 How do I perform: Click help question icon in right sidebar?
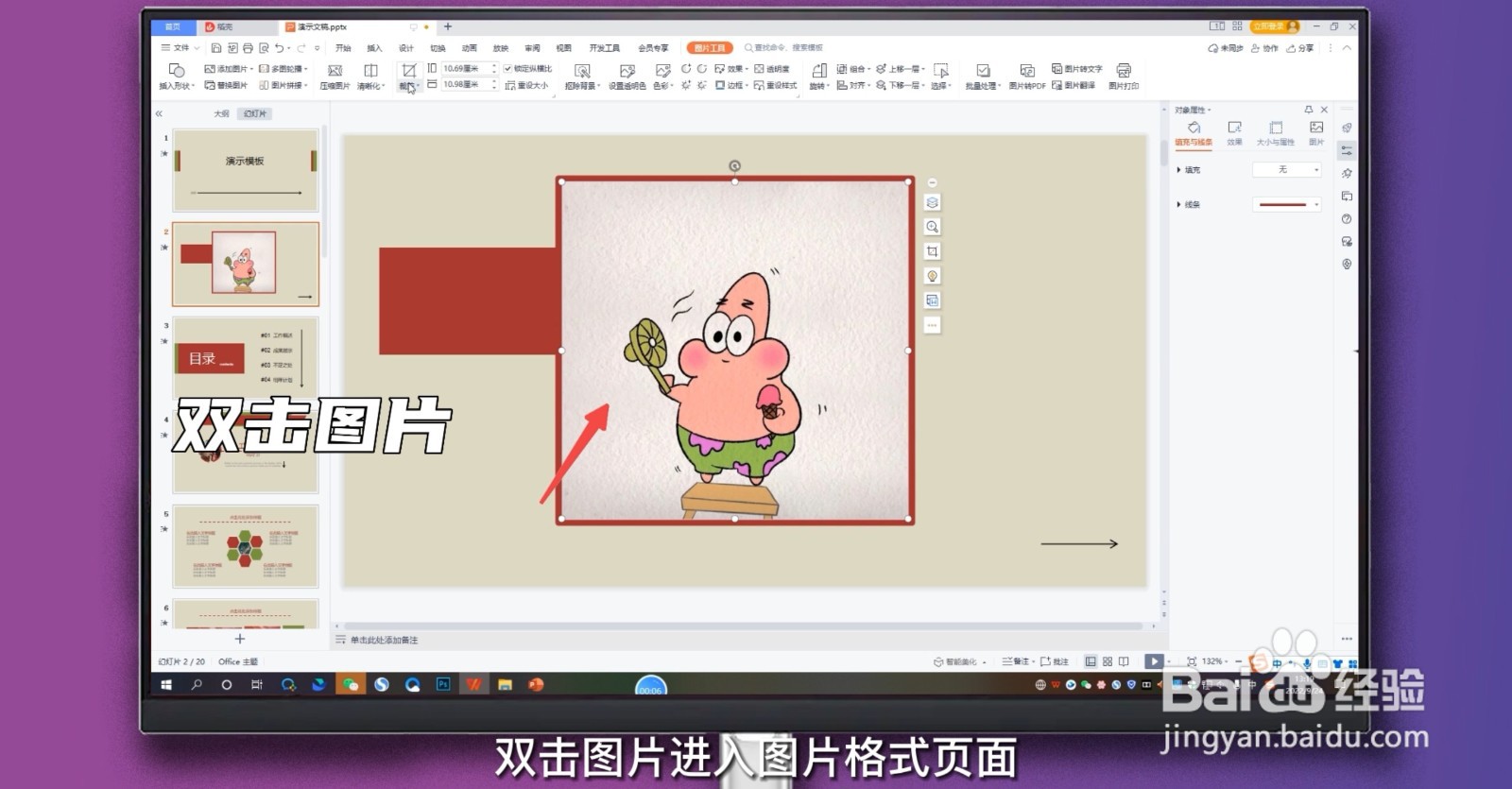coord(1347,218)
